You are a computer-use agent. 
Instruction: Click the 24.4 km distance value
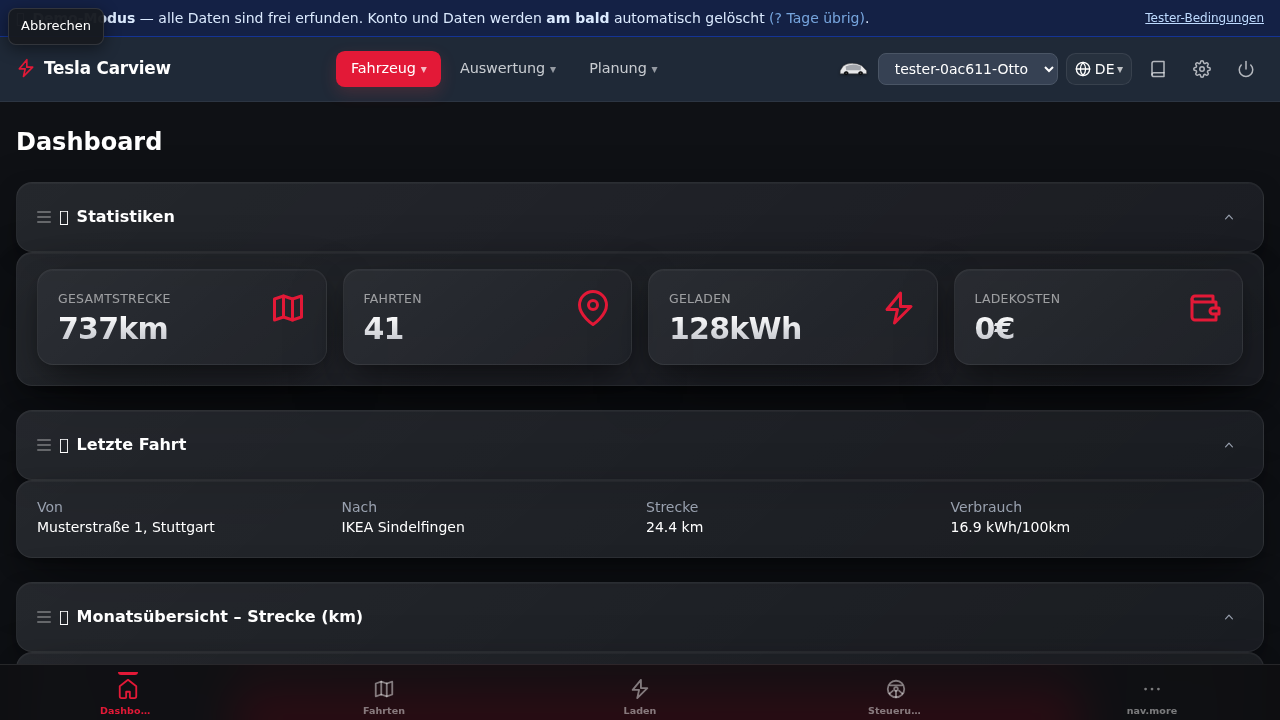[x=674, y=527]
